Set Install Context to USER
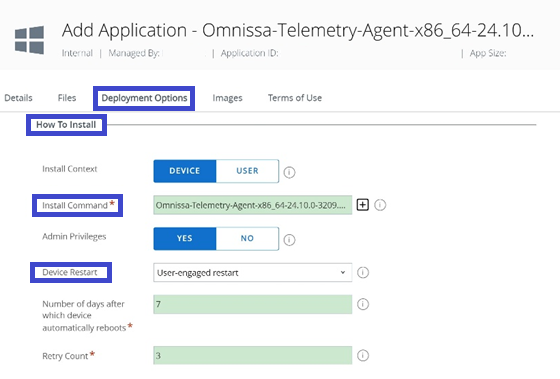This screenshot has height=379, width=560. 247,171
